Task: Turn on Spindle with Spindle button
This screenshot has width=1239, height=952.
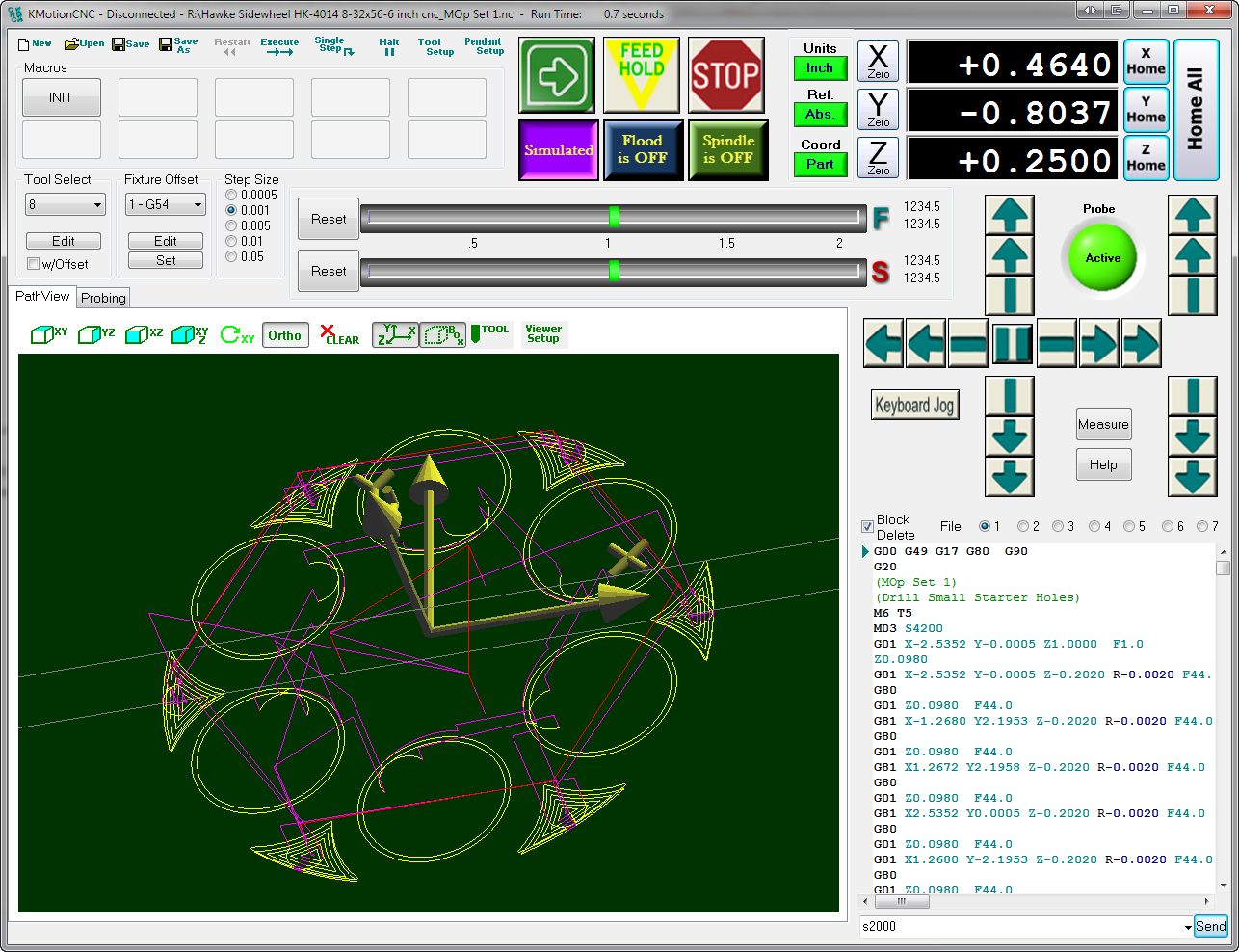Action: coord(727,149)
